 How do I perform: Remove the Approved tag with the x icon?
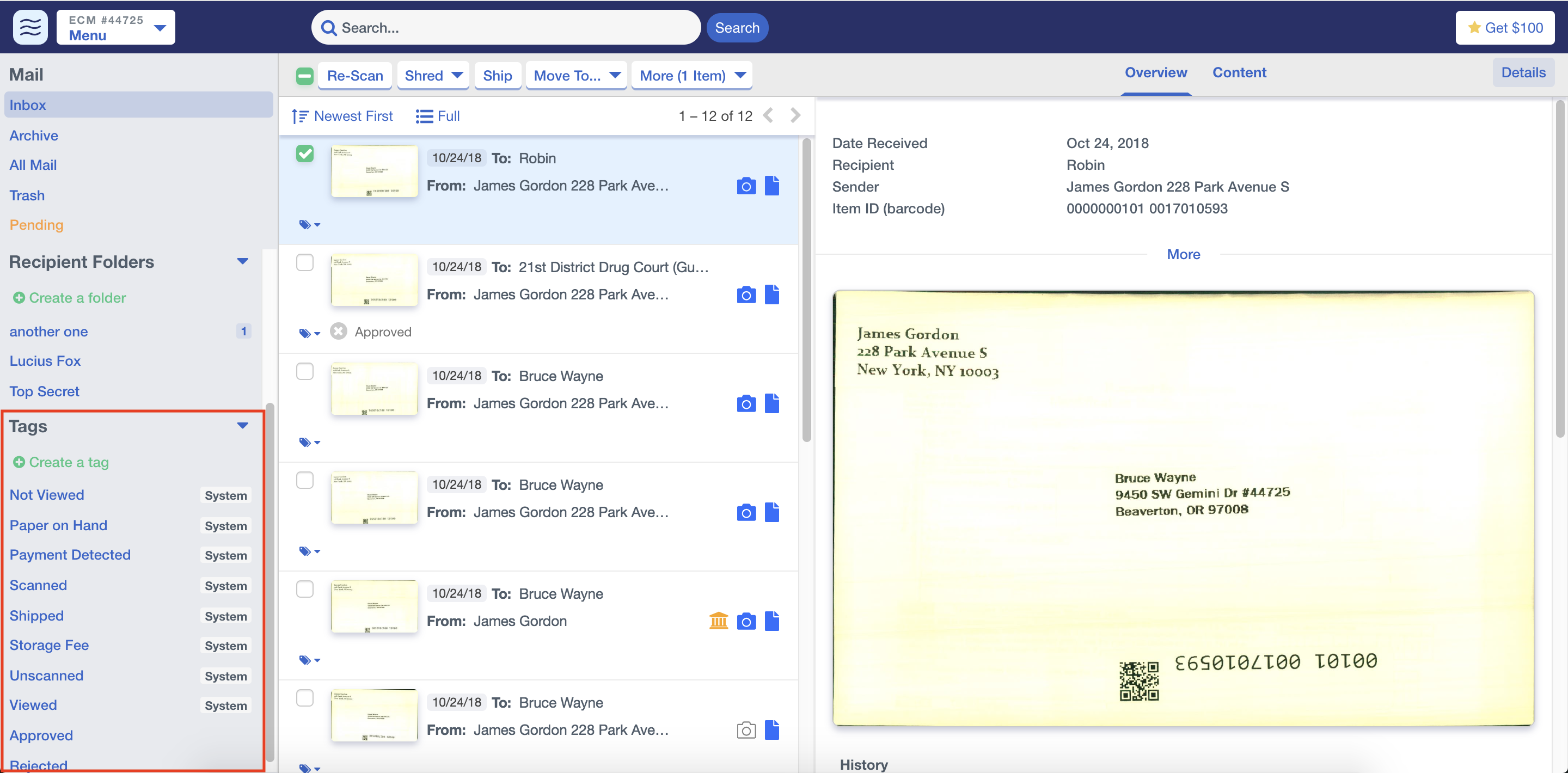(x=339, y=331)
